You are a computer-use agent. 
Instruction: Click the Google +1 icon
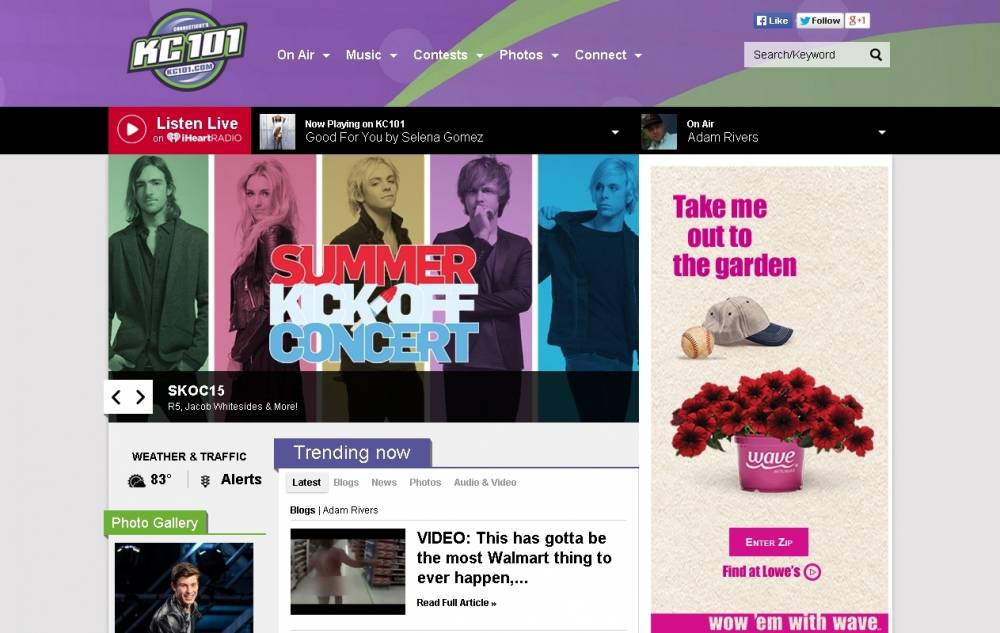coord(857,20)
